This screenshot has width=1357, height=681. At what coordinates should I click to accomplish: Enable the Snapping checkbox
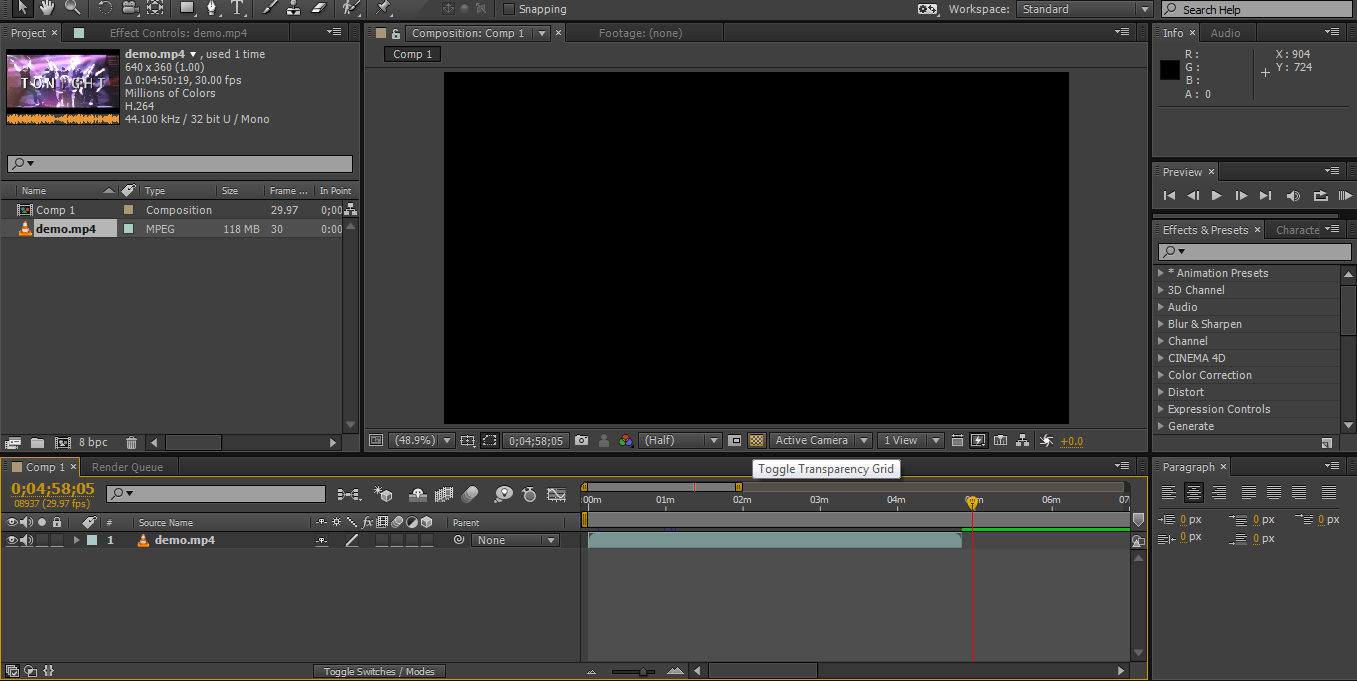509,9
